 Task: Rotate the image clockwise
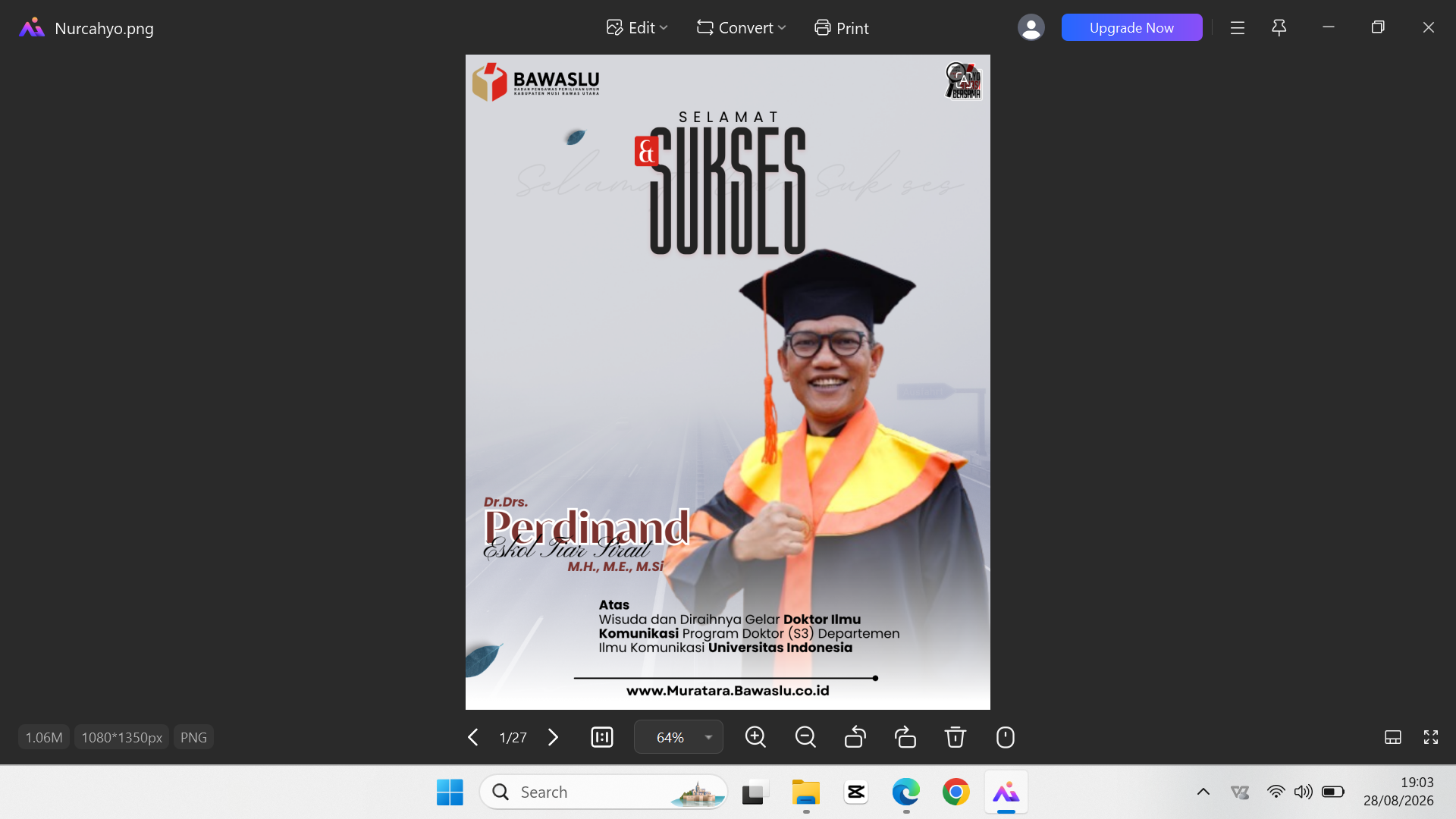click(x=905, y=737)
